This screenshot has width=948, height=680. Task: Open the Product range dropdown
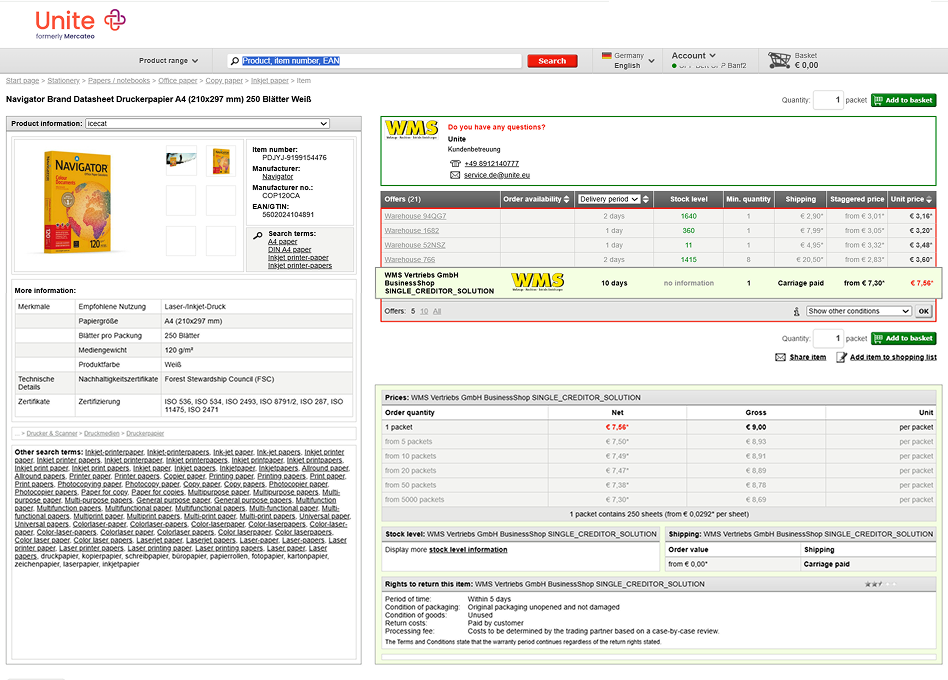pos(168,61)
